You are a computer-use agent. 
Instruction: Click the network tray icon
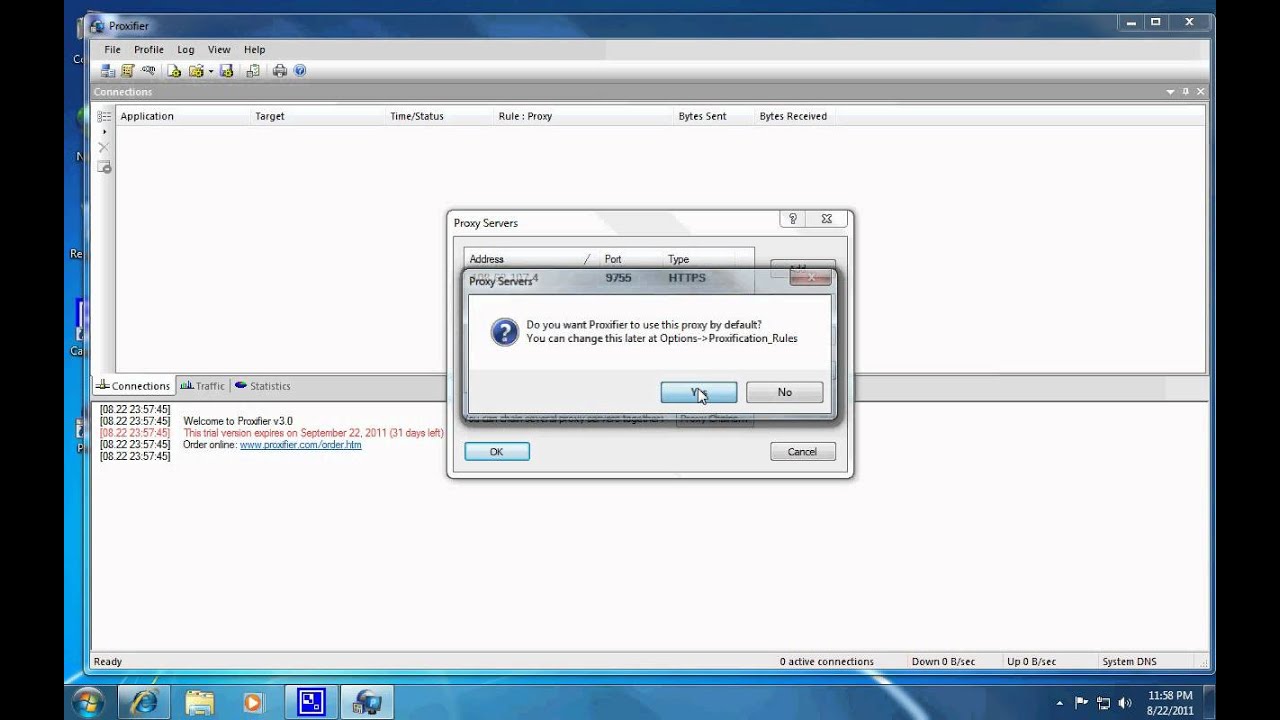coord(1103,703)
